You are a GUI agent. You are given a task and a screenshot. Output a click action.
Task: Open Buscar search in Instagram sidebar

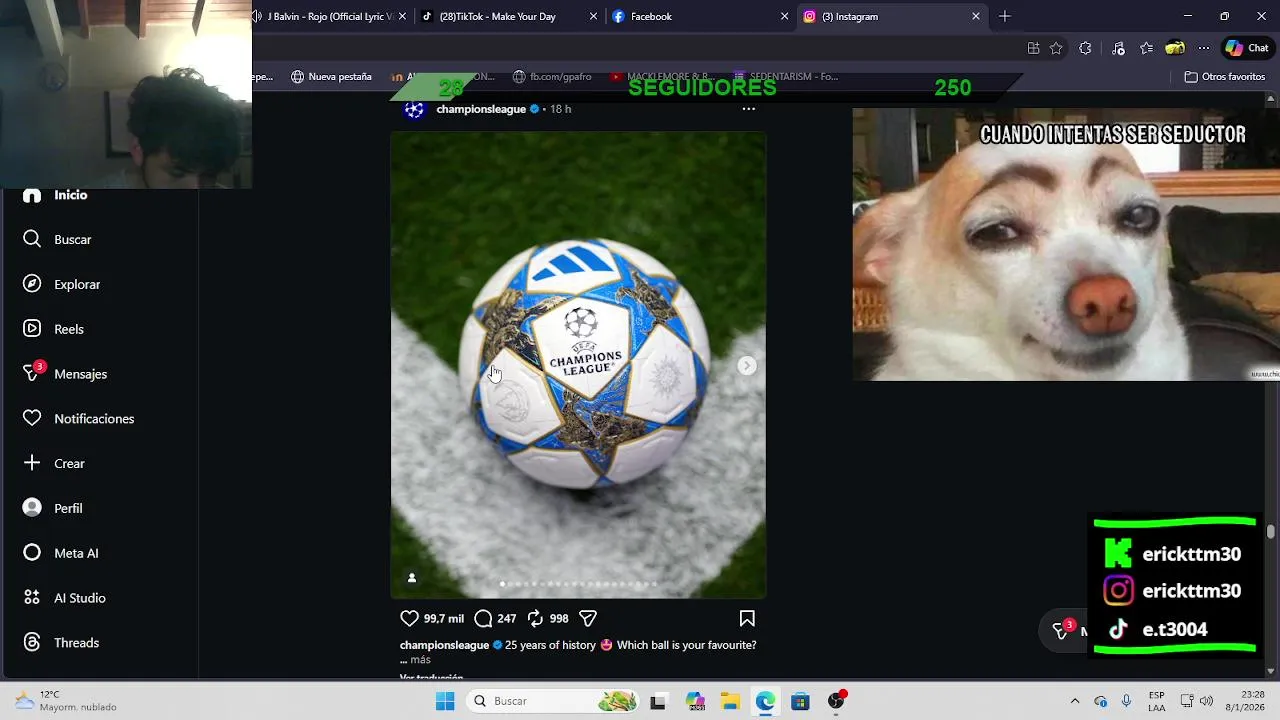(57, 239)
